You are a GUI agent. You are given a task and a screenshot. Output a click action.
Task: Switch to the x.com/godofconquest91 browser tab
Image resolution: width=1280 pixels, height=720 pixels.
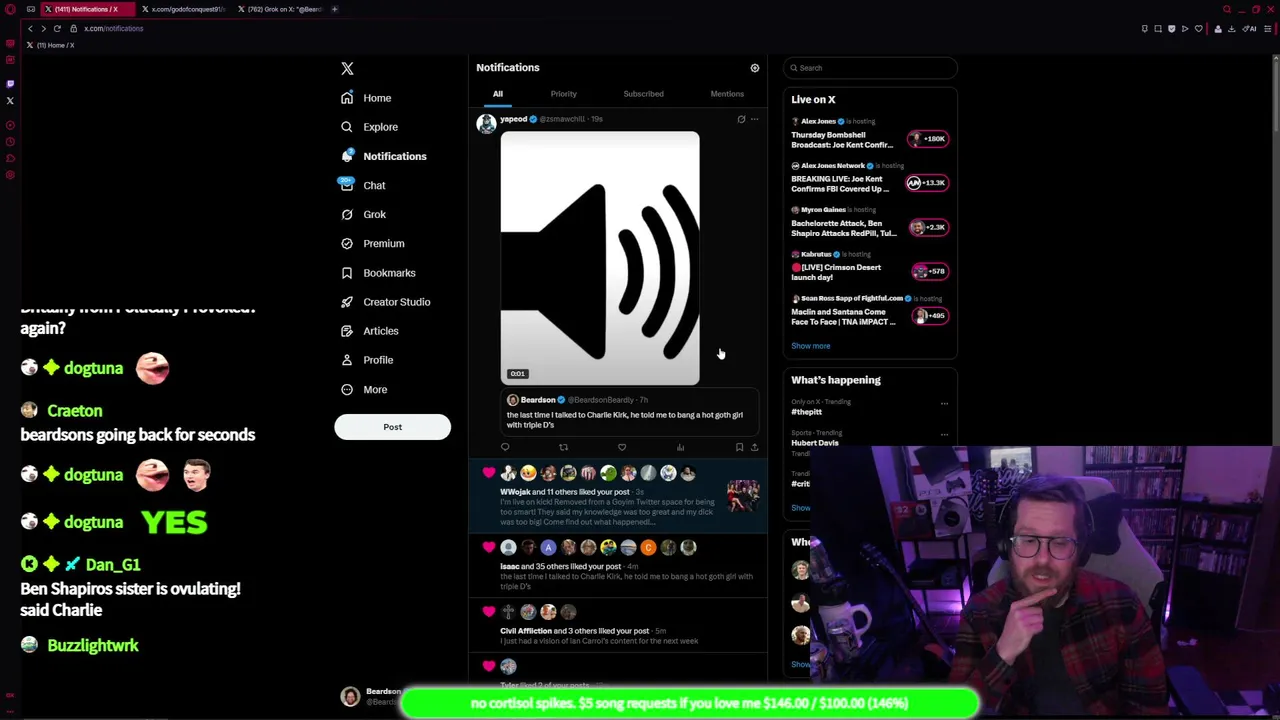pos(182,9)
